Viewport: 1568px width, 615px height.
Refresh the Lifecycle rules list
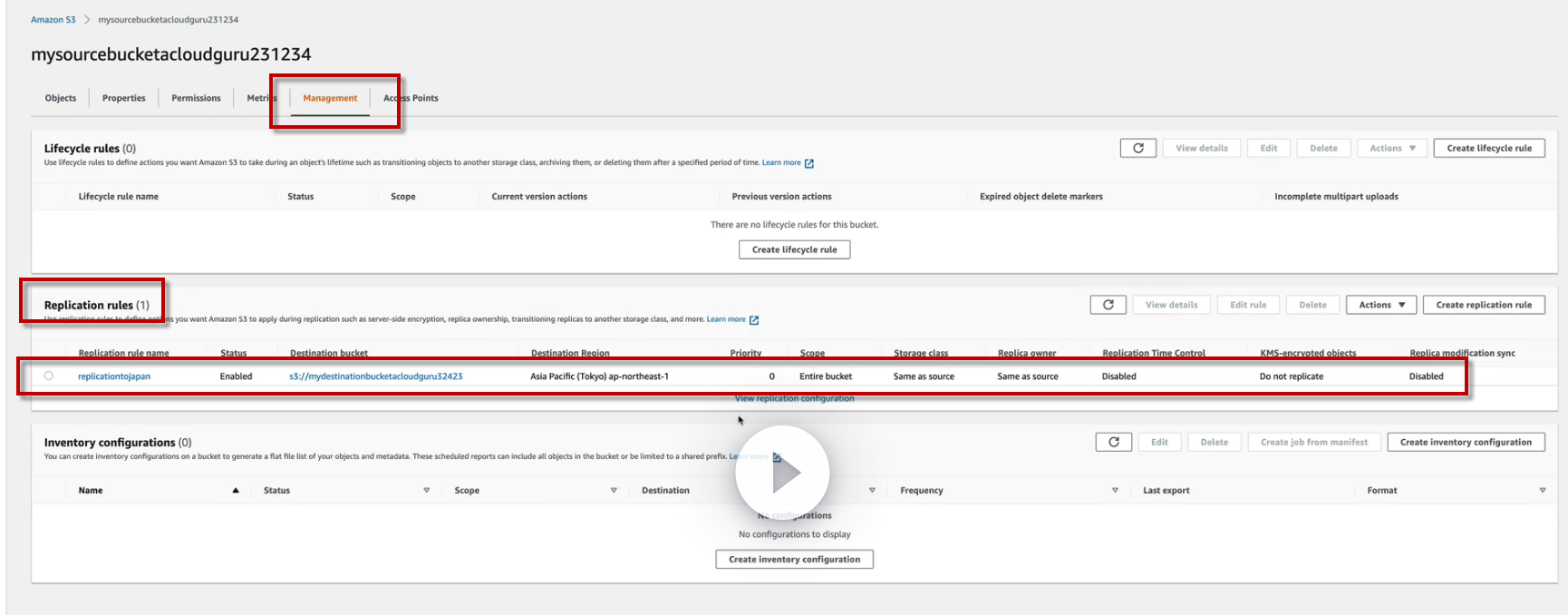click(x=1137, y=148)
